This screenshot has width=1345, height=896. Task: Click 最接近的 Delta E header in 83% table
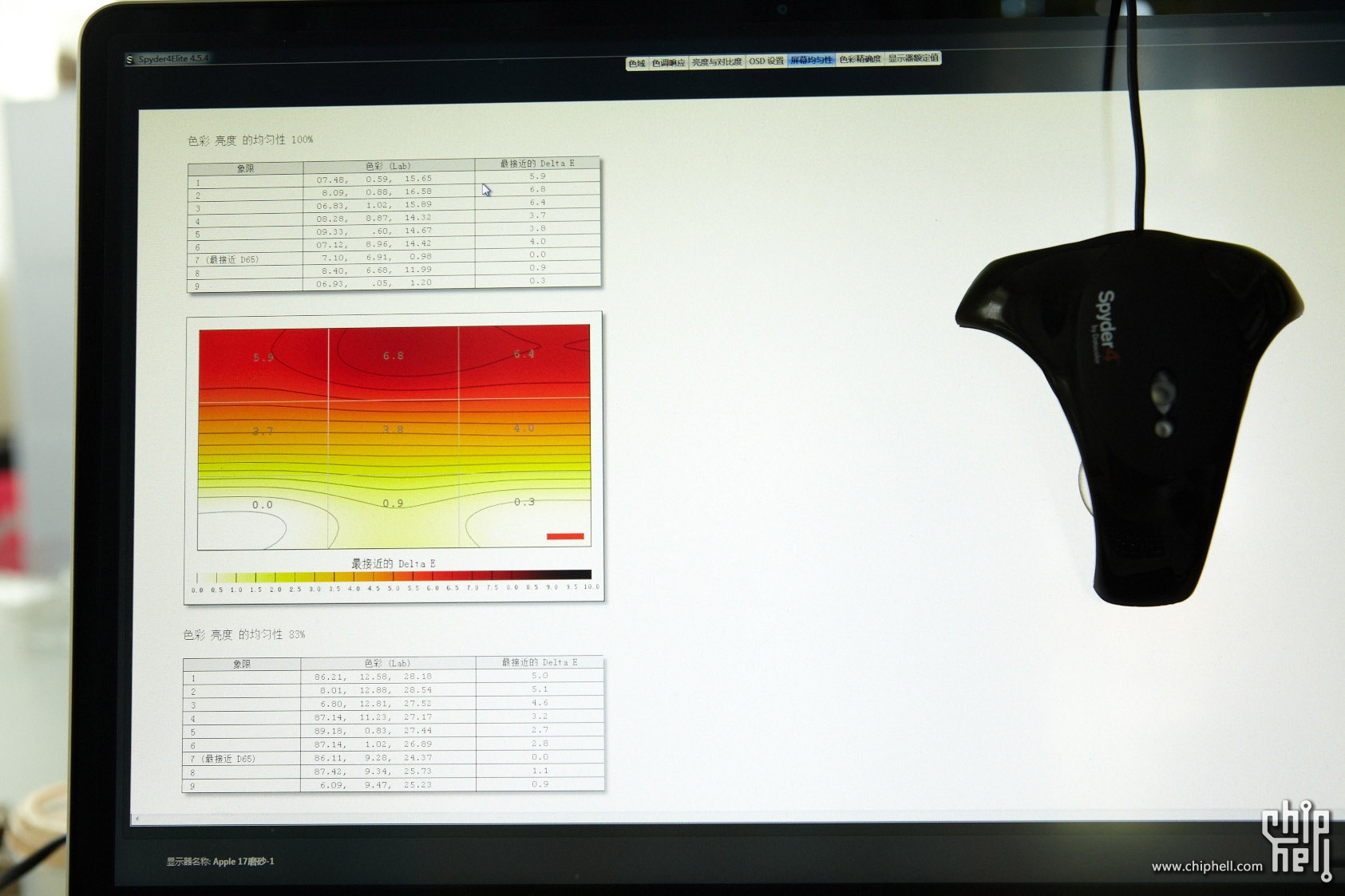click(540, 662)
